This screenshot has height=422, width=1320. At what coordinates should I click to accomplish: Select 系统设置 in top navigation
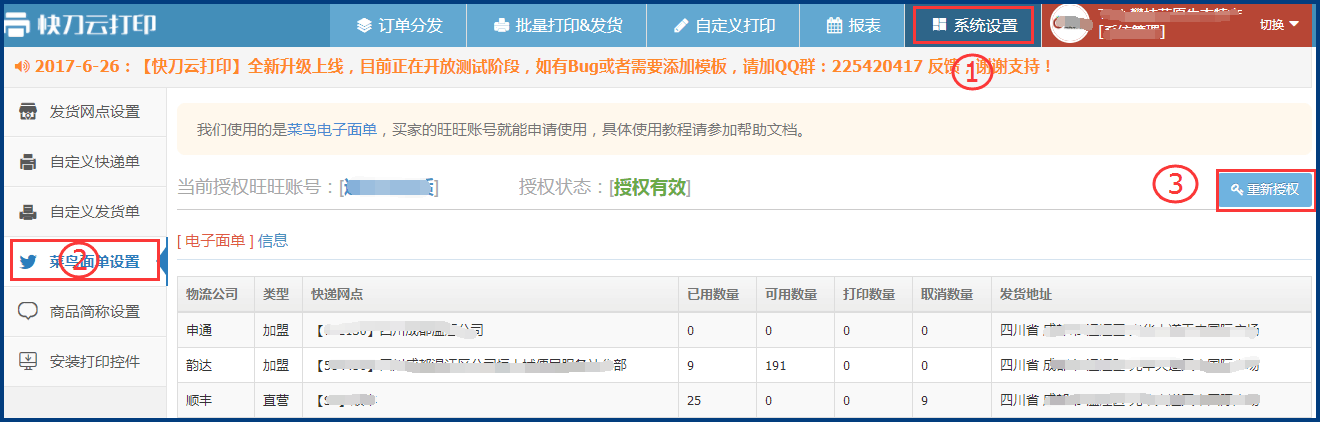click(x=974, y=25)
